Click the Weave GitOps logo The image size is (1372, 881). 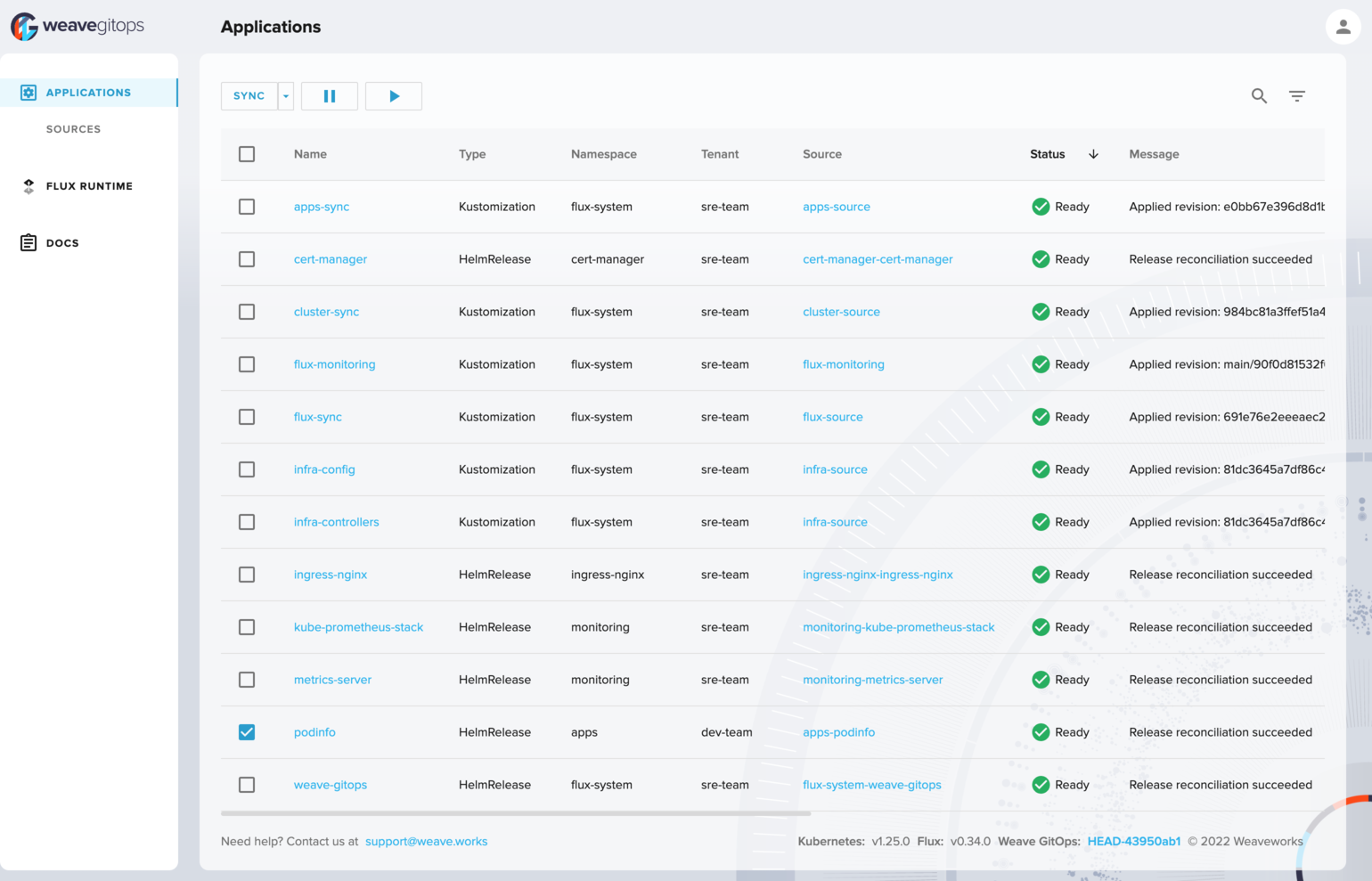78,27
